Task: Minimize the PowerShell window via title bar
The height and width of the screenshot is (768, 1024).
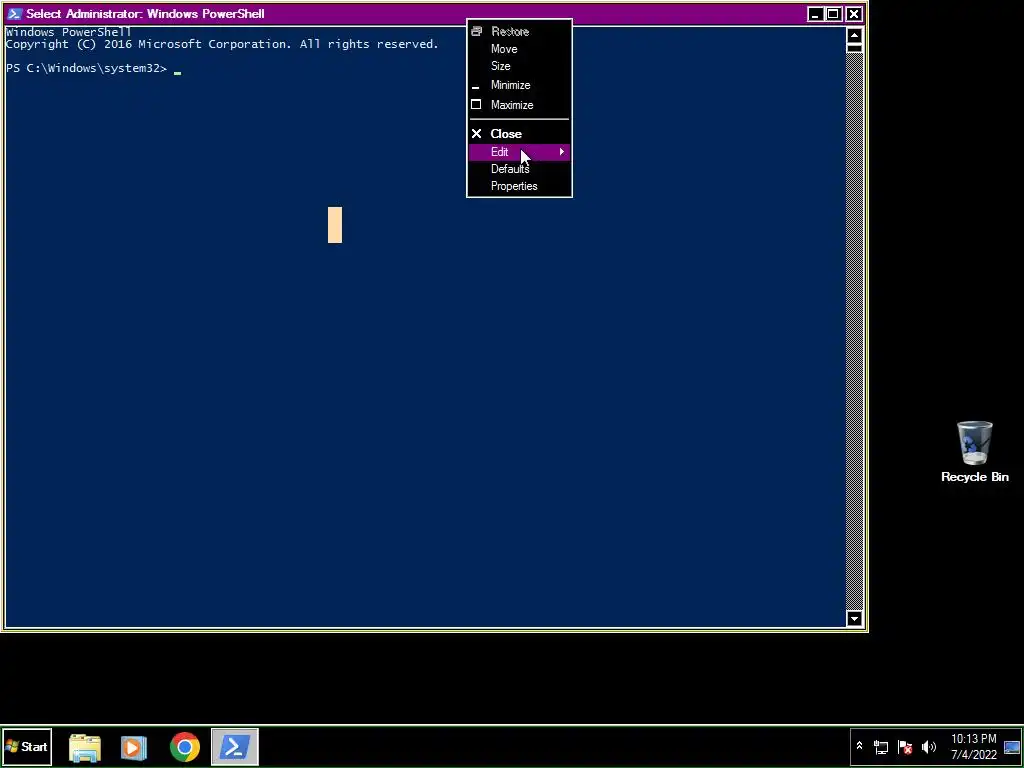Action: pos(815,14)
